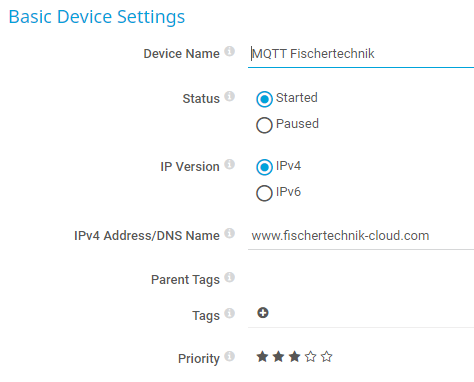The height and width of the screenshot is (382, 474).
Task: Click the empty Tags input area
Action: pos(372,313)
